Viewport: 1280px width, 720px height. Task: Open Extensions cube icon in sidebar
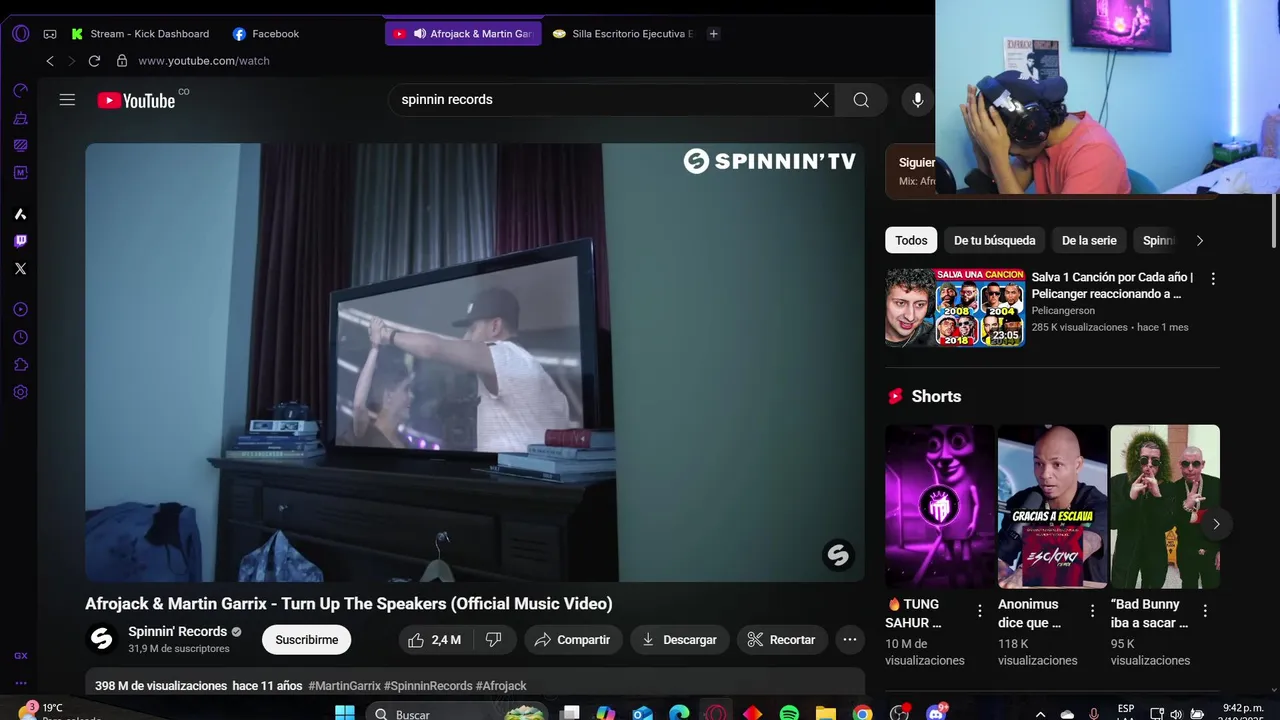[x=20, y=365]
